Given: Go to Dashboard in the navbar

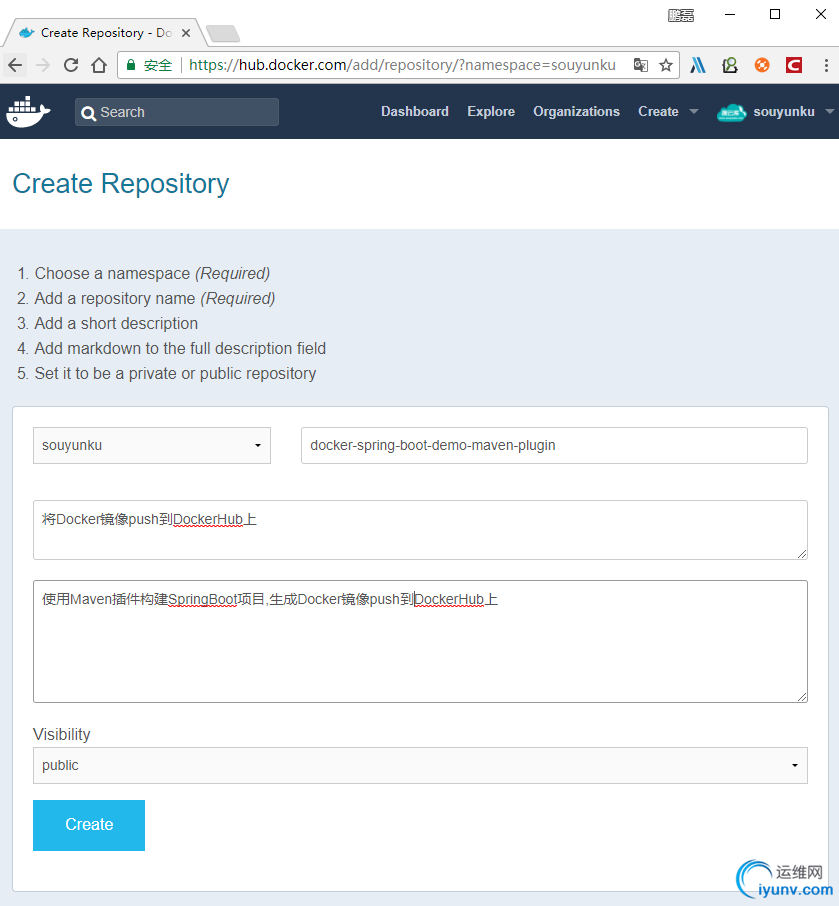Looking at the screenshot, I should click(415, 112).
